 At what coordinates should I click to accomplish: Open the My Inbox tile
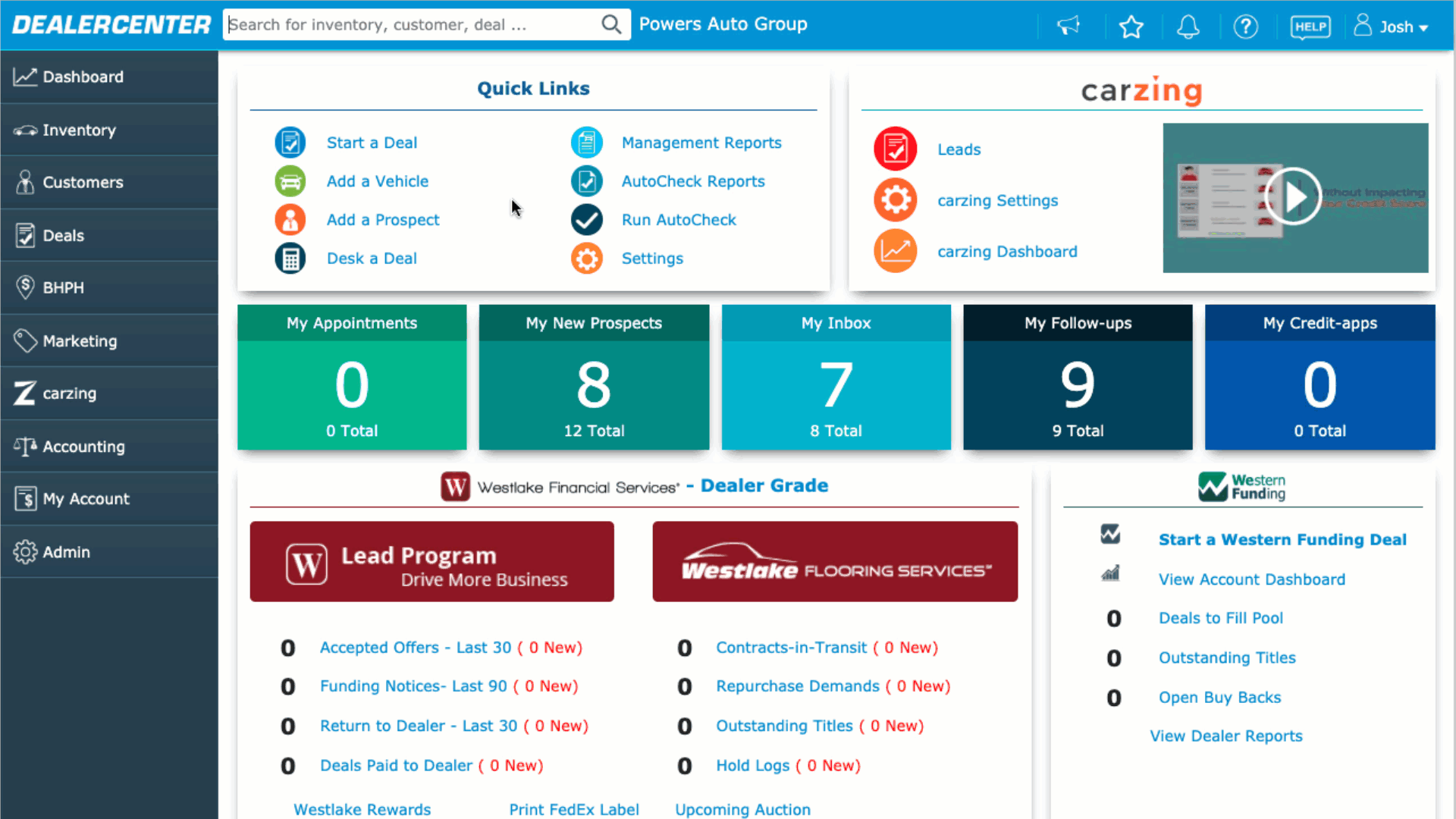[x=836, y=377]
